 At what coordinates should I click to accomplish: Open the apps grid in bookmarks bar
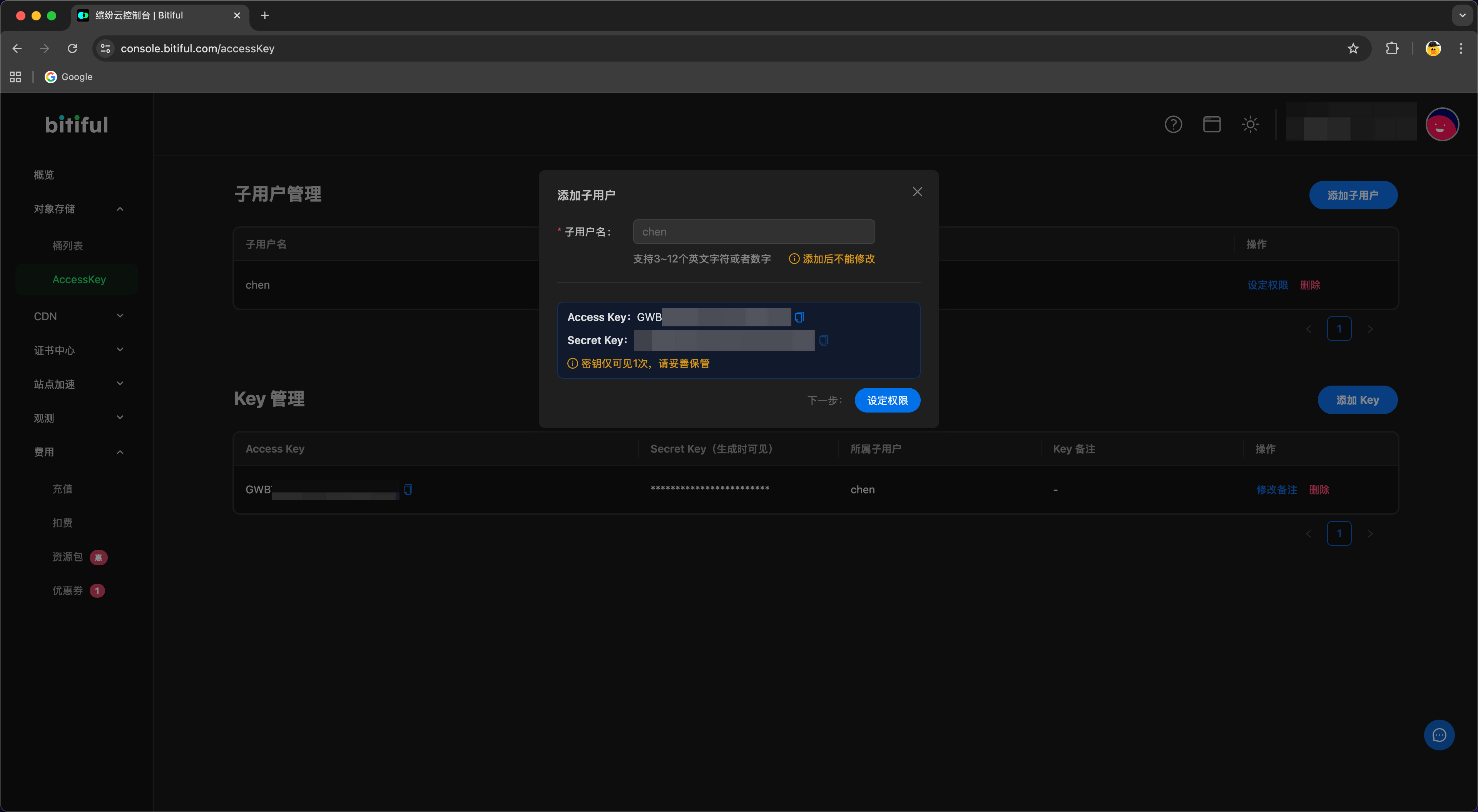point(15,77)
